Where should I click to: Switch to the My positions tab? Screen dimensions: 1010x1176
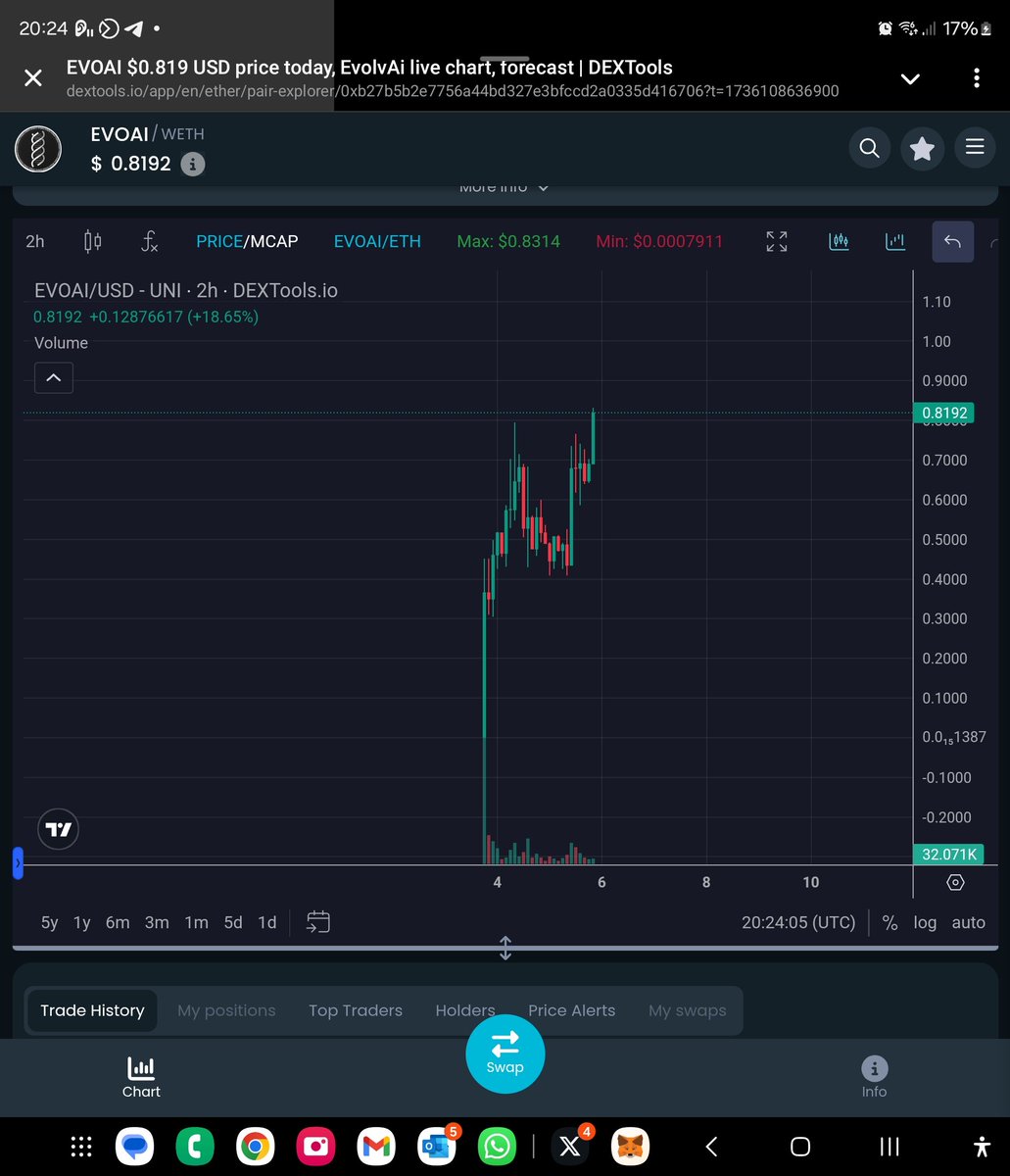click(226, 1010)
